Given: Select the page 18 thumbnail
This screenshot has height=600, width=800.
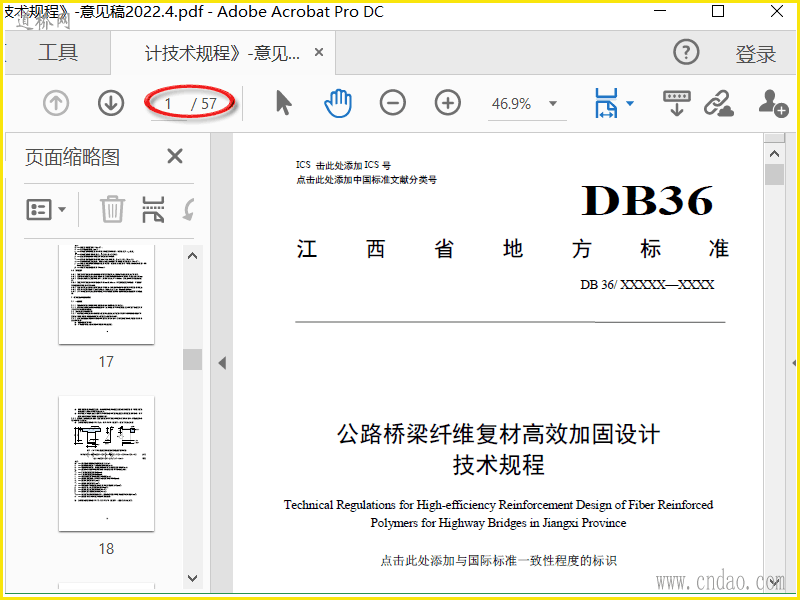Looking at the screenshot, I should point(107,463).
